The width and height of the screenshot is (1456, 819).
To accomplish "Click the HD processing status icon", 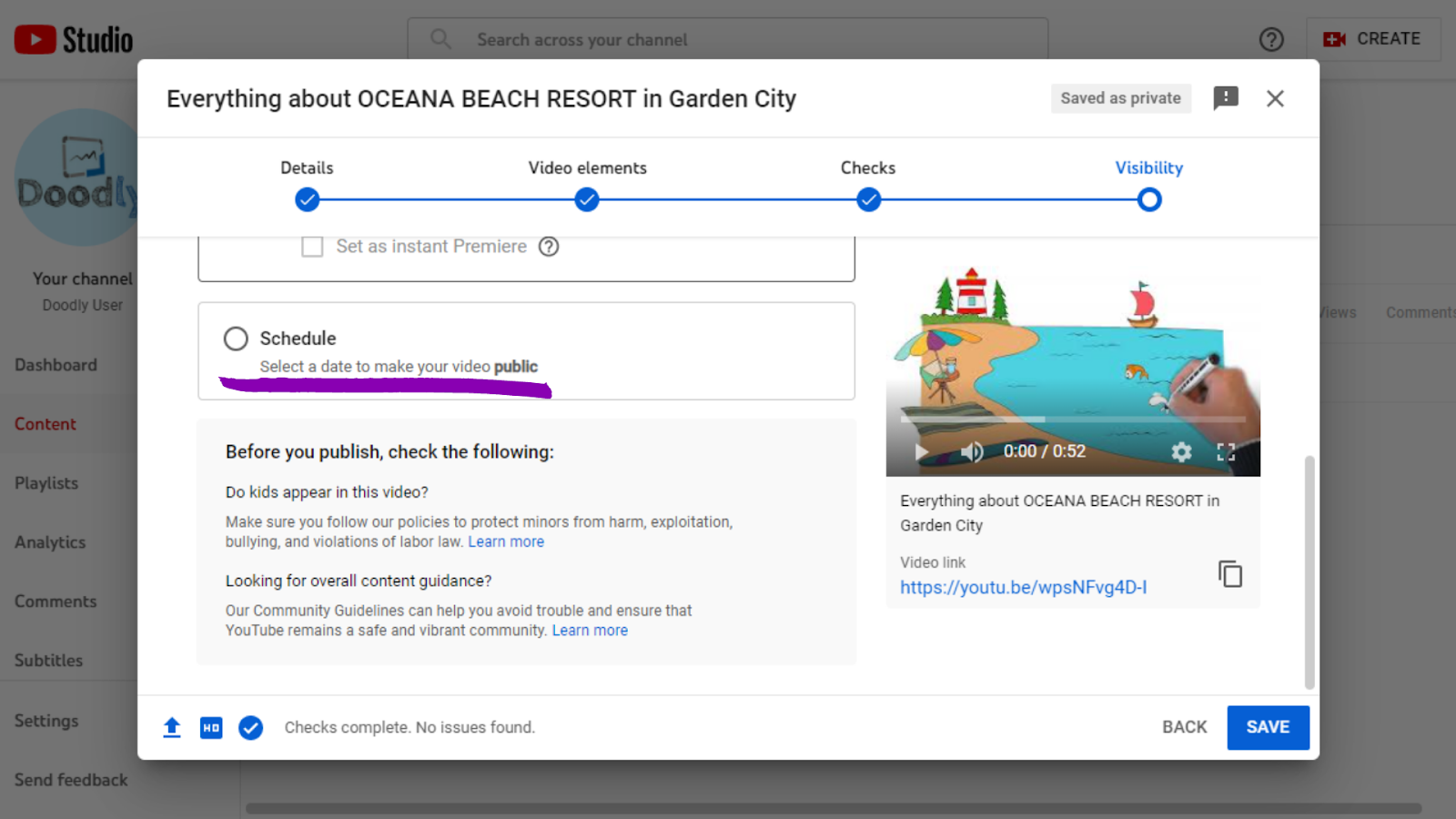I will 211,727.
